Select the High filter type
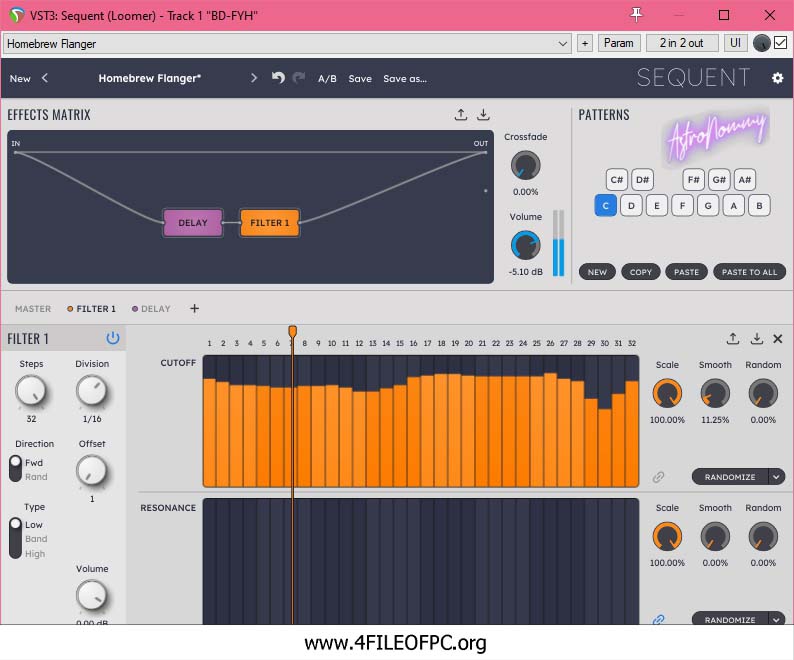The height and width of the screenshot is (660, 794). point(35,554)
